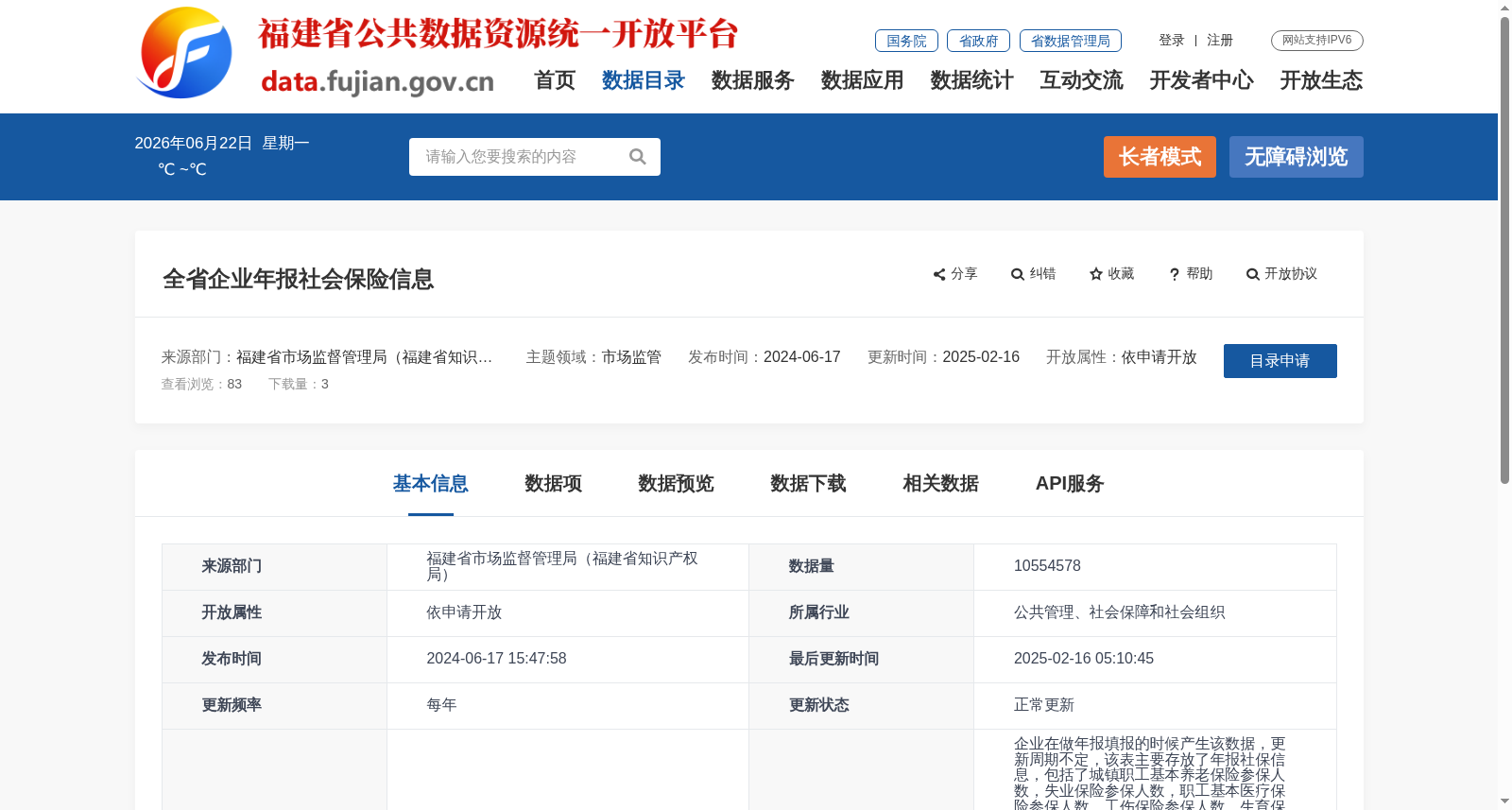Click the 省政府 link button
The height and width of the screenshot is (810, 1512).
(978, 41)
